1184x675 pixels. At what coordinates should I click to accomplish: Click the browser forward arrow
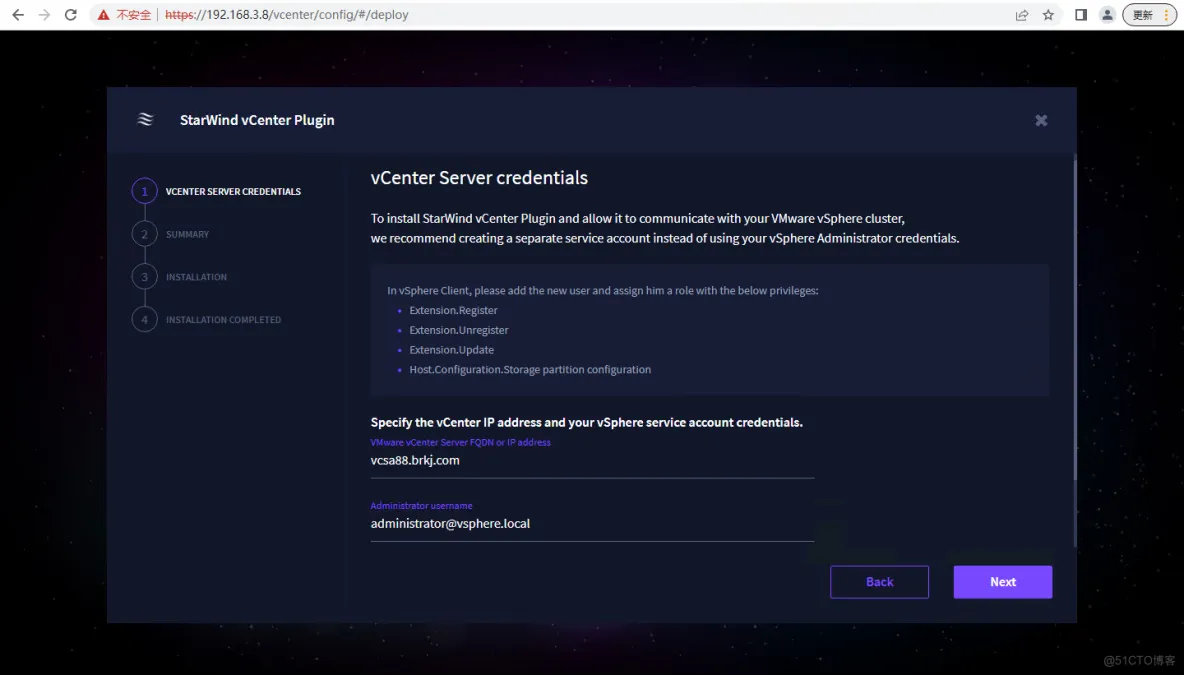[x=44, y=14]
